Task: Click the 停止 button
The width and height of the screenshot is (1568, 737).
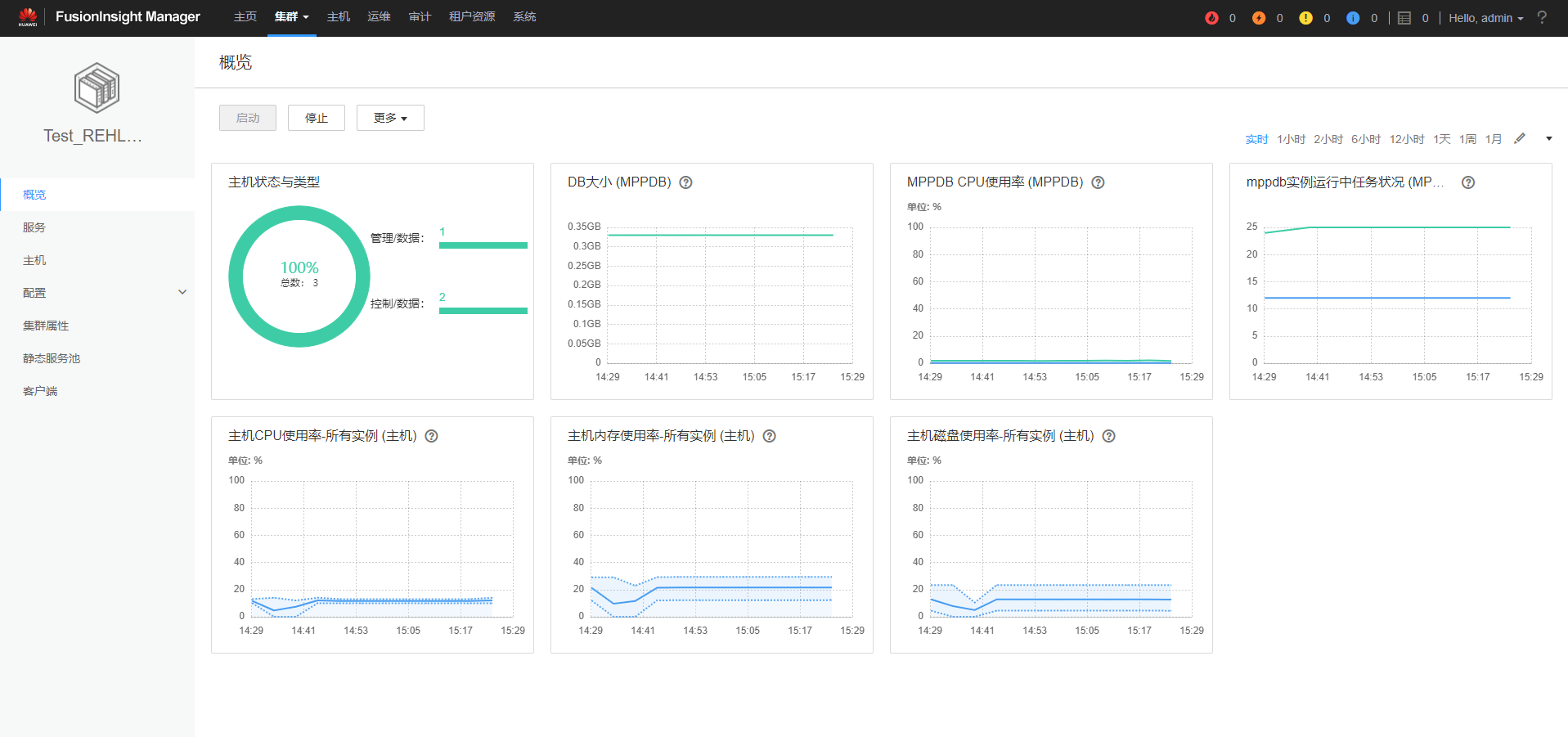Action: pyautogui.click(x=317, y=118)
